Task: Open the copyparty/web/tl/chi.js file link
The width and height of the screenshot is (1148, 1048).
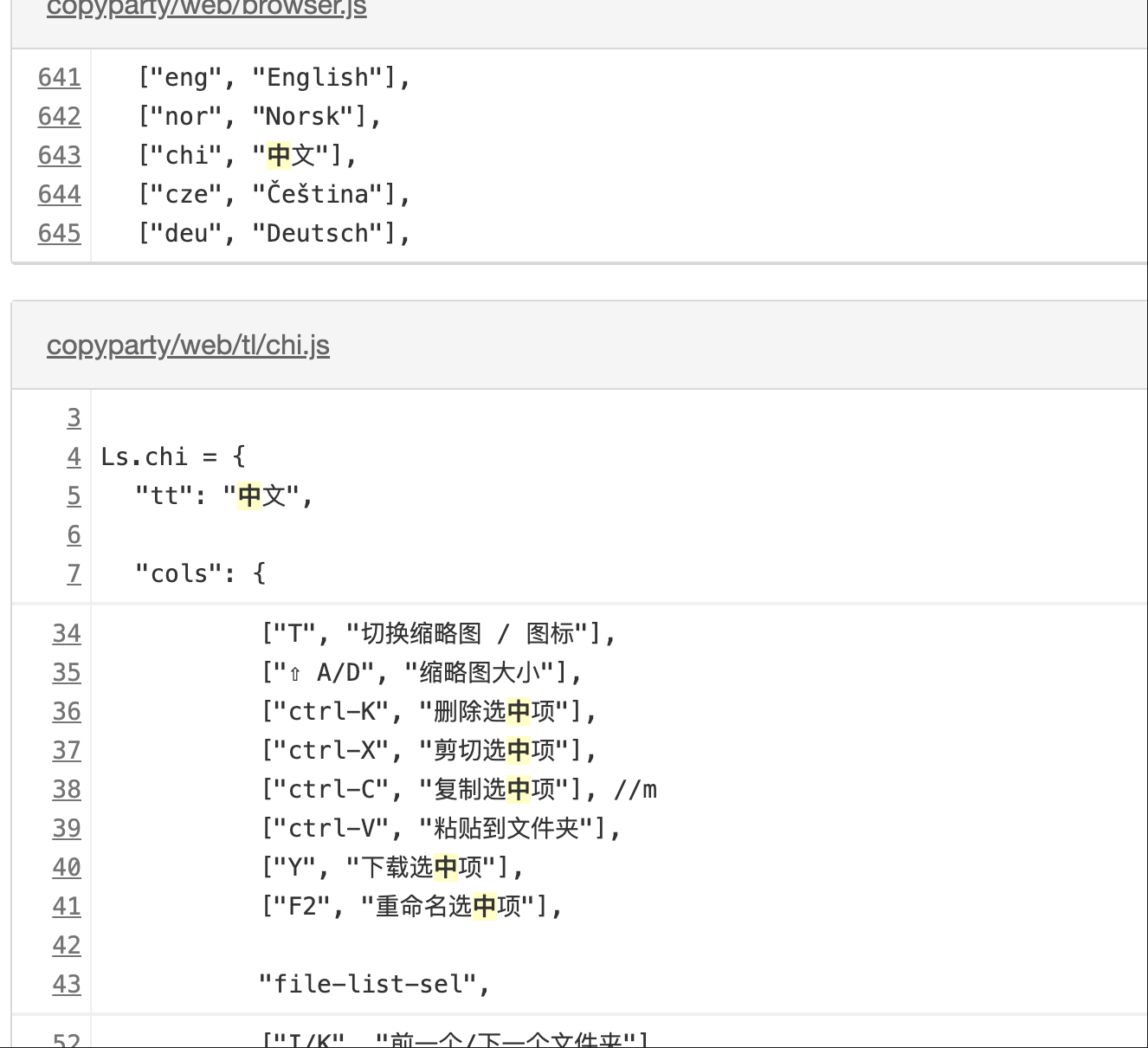Action: pyautogui.click(x=188, y=345)
